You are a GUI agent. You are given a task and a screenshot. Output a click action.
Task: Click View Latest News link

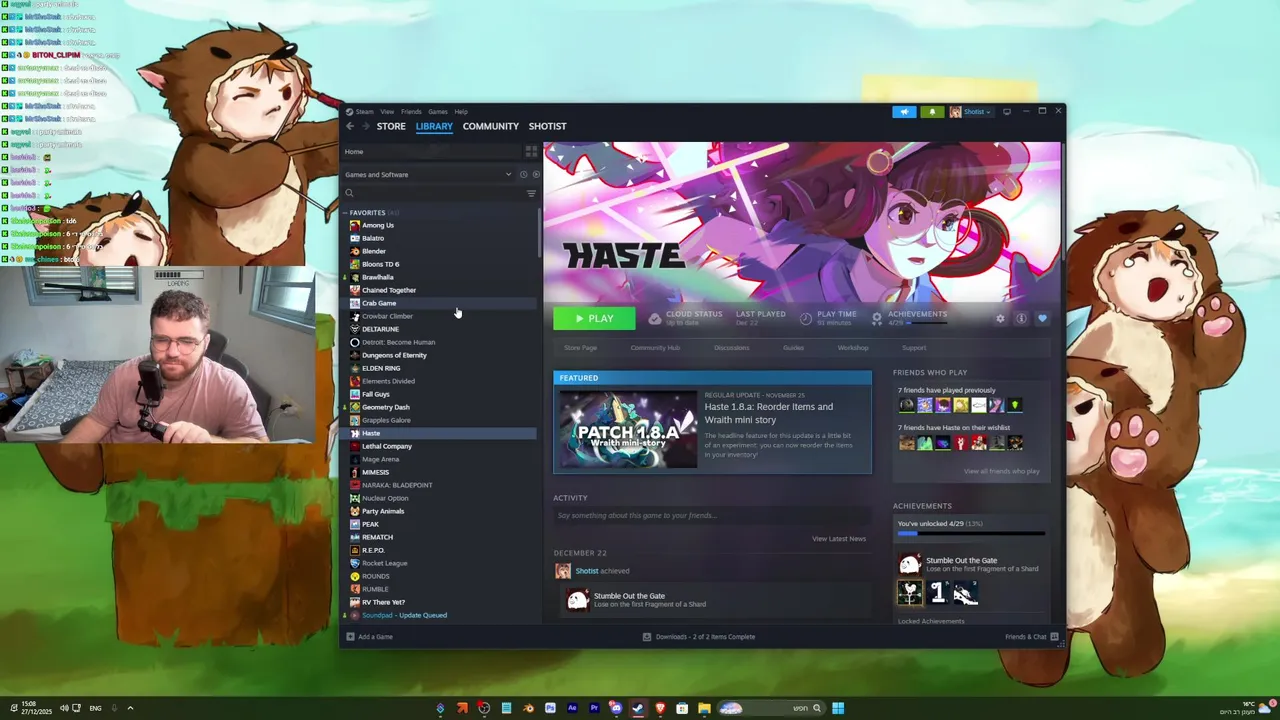(839, 539)
